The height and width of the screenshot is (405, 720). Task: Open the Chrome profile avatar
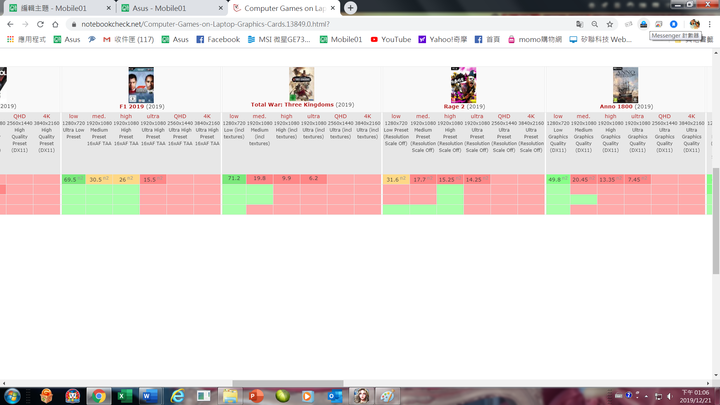coord(694,24)
